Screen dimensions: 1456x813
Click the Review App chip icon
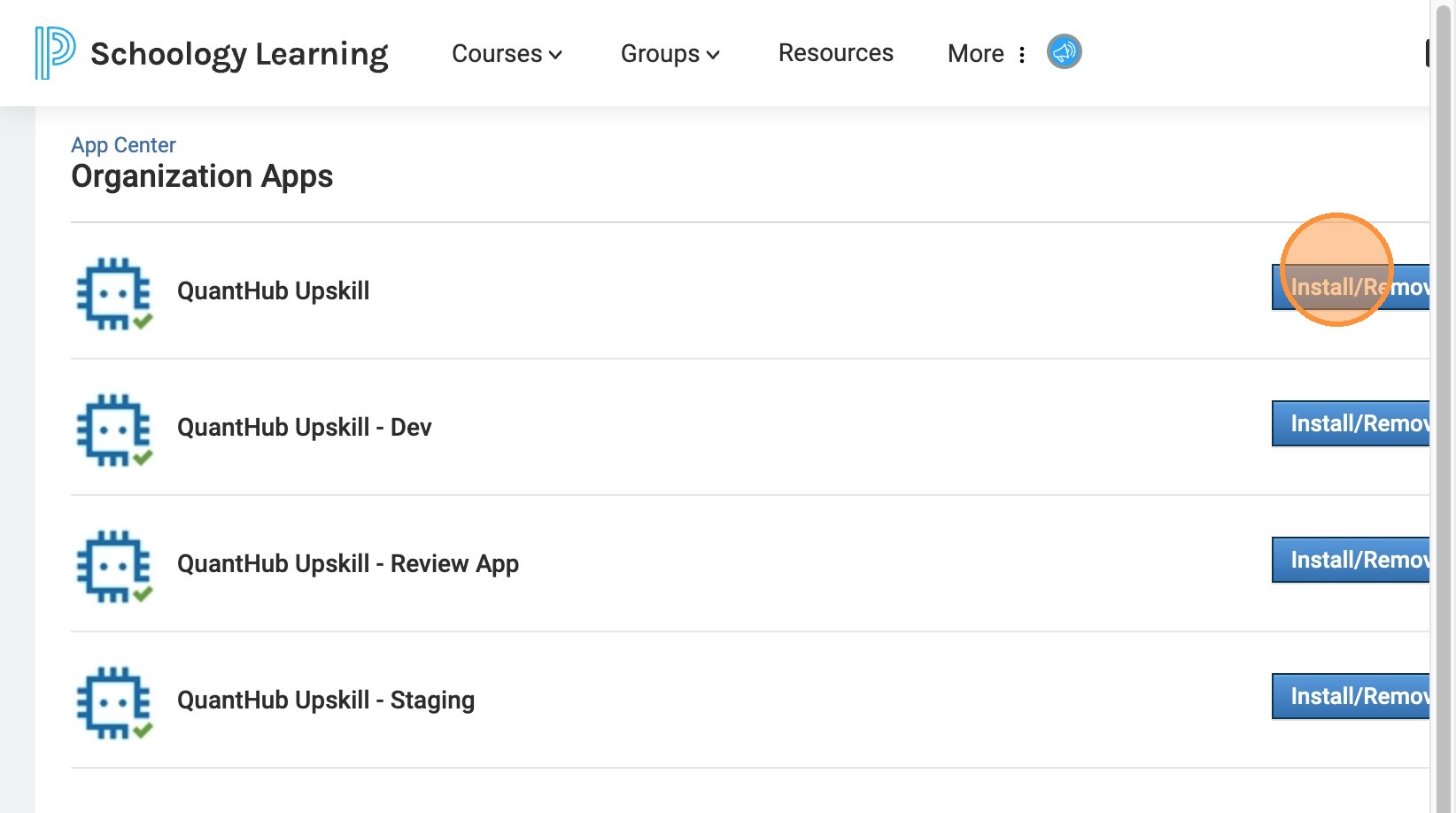tap(114, 566)
